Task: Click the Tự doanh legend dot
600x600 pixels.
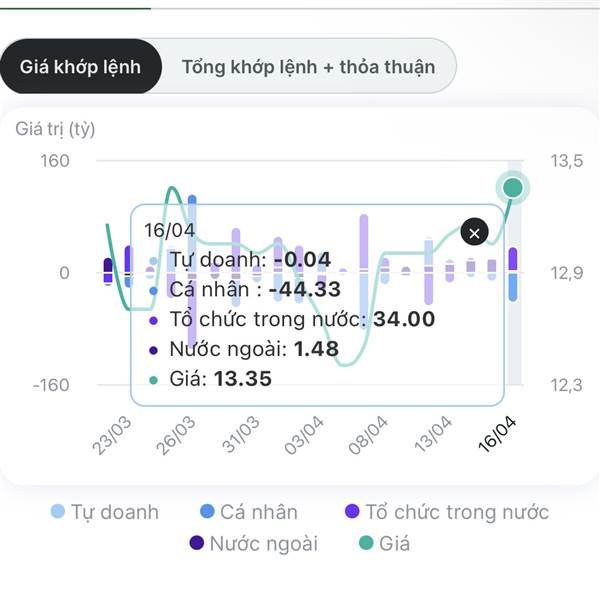Action: (x=59, y=512)
